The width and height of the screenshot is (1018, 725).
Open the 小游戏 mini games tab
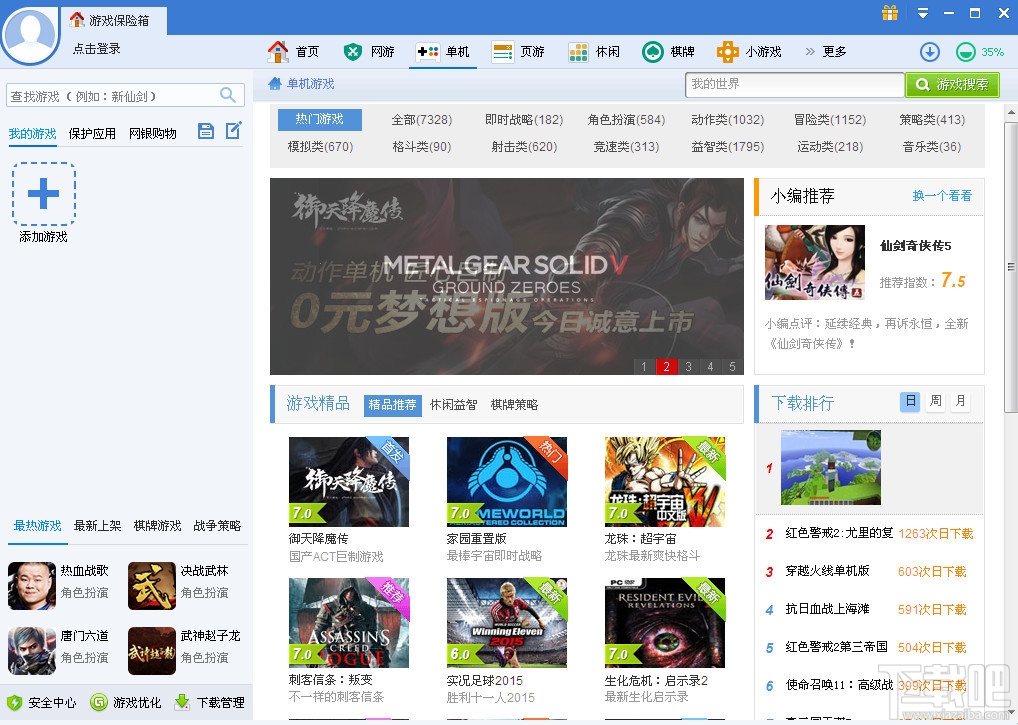click(749, 51)
